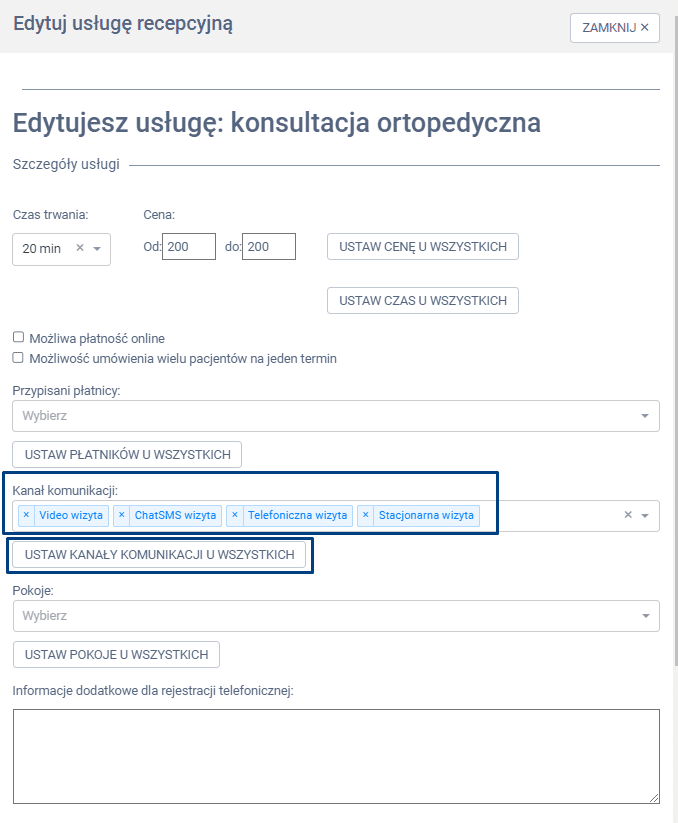Clear the 20 min duration selection

pyautogui.click(x=80, y=248)
